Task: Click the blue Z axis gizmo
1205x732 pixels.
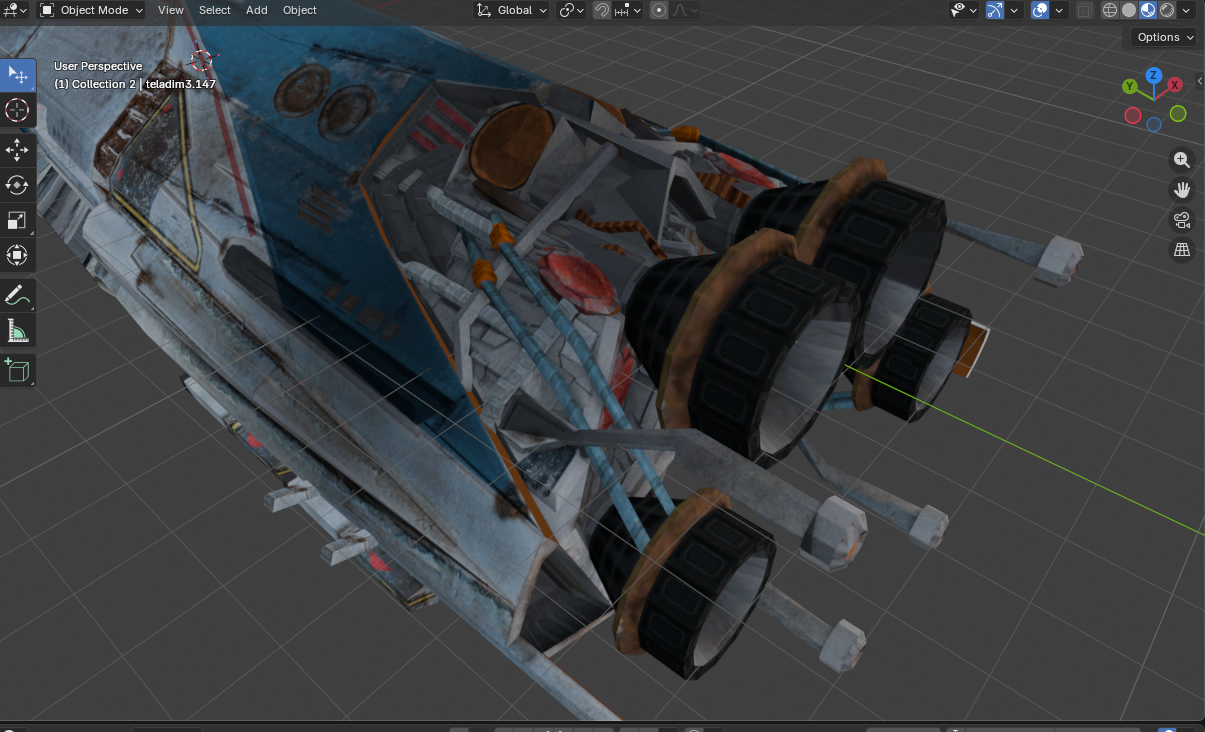Action: pyautogui.click(x=1153, y=75)
